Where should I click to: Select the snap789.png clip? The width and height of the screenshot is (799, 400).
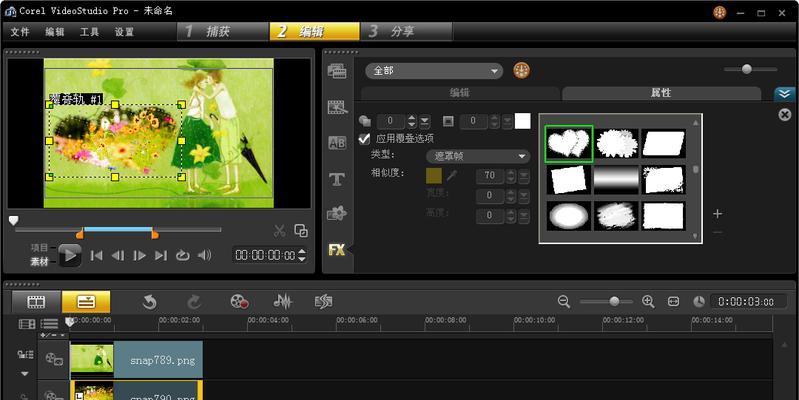pyautogui.click(x=136, y=360)
